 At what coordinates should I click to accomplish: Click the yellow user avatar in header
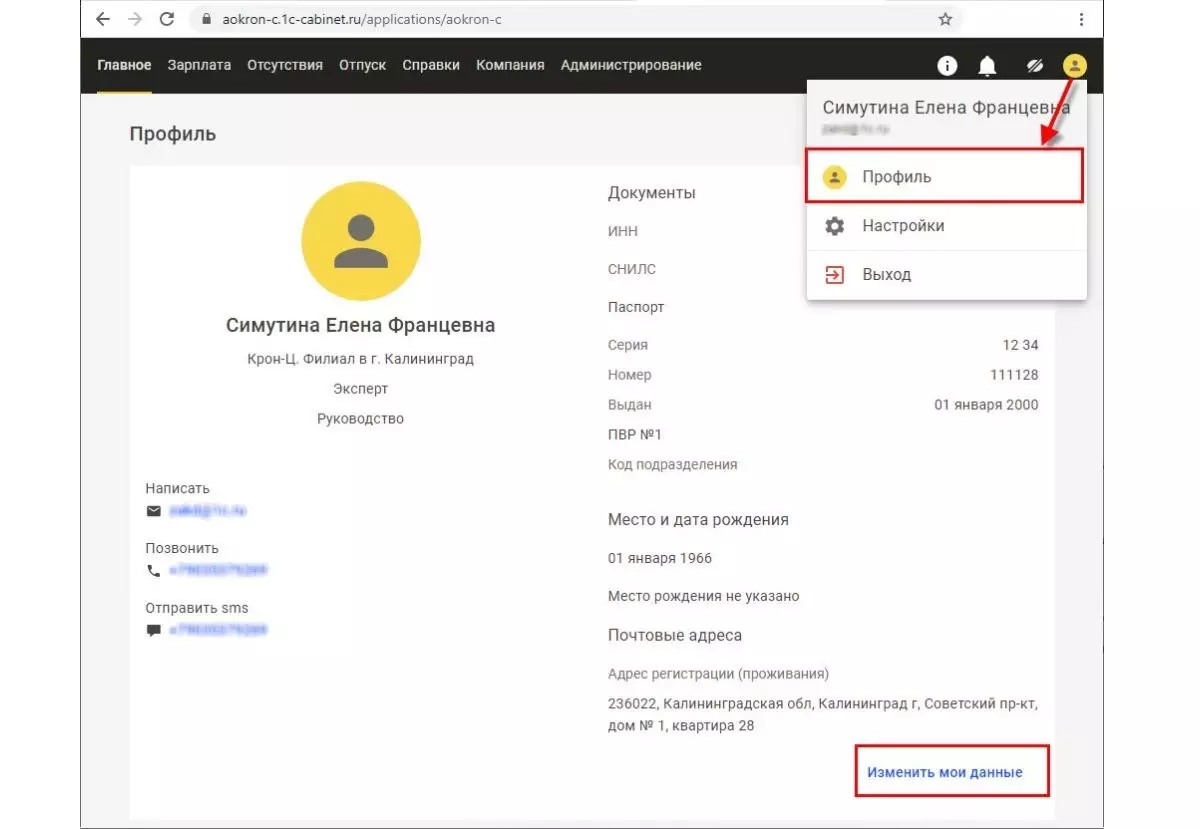click(1074, 66)
